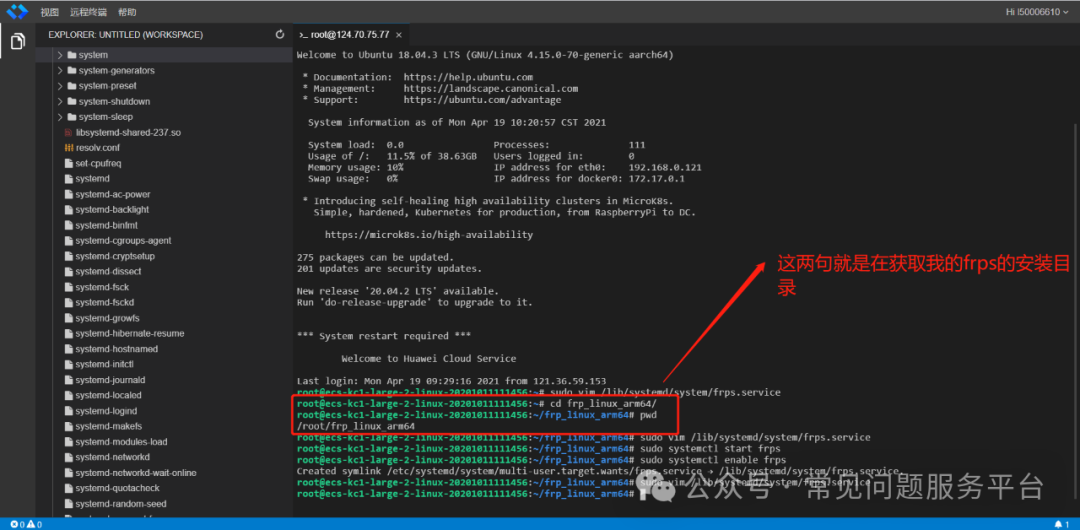1080x530 pixels.
Task: Expand the system-preset folder
Action: (x=61, y=85)
